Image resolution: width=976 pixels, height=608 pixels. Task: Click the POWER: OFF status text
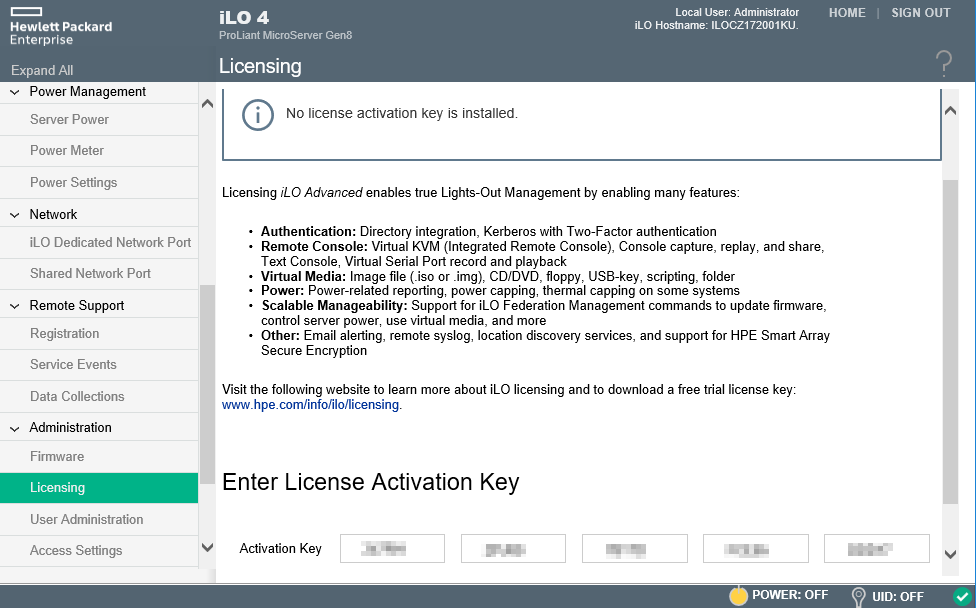click(x=790, y=595)
